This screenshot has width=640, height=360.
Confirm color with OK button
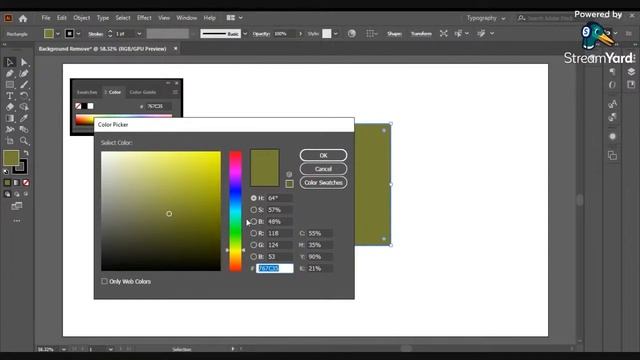(x=323, y=156)
